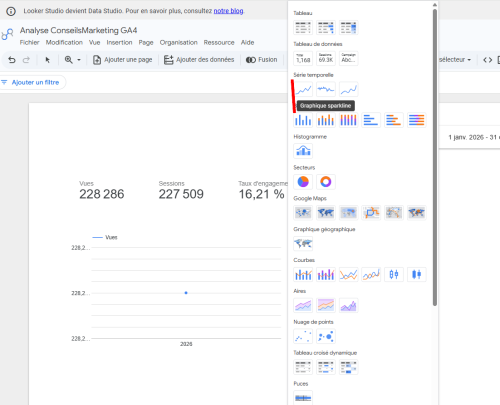Select the 100% stacked column chart

[x=348, y=120]
